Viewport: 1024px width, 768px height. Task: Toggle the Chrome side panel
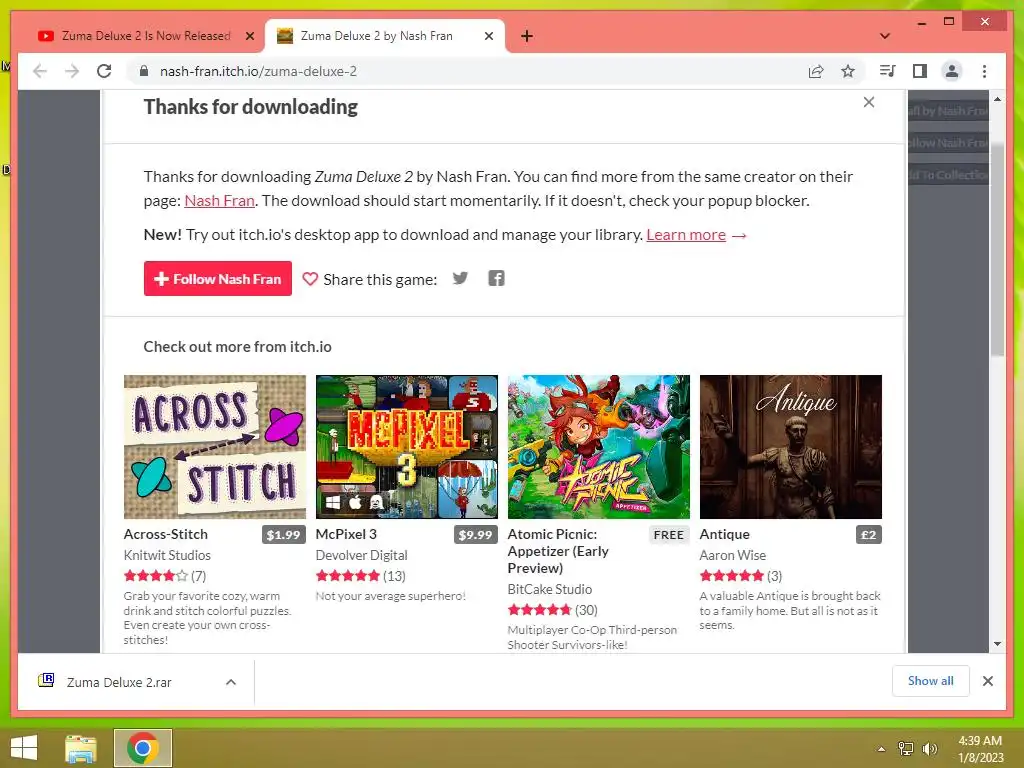coord(920,71)
